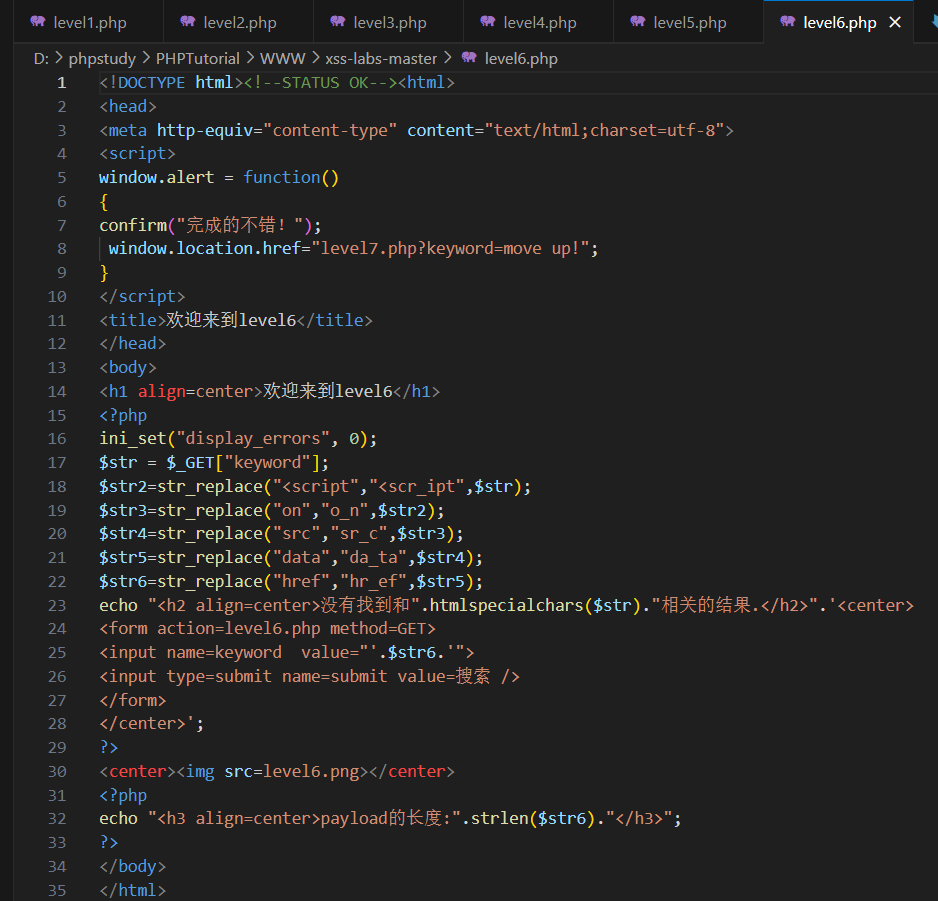
Task: Open the xss-labs-master breadcrumb folder
Action: (381, 59)
